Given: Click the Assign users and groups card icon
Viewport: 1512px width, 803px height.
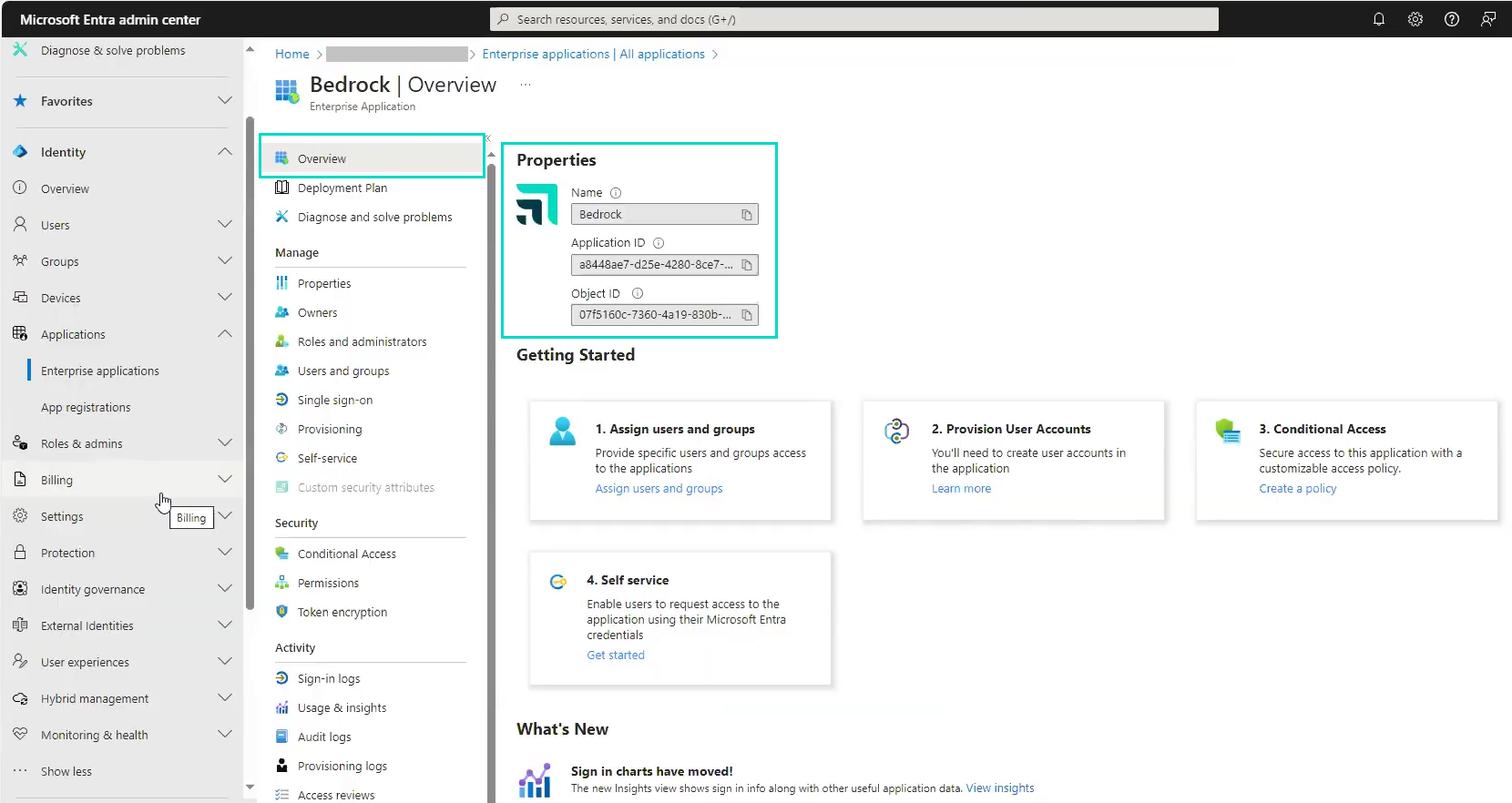Looking at the screenshot, I should (563, 431).
